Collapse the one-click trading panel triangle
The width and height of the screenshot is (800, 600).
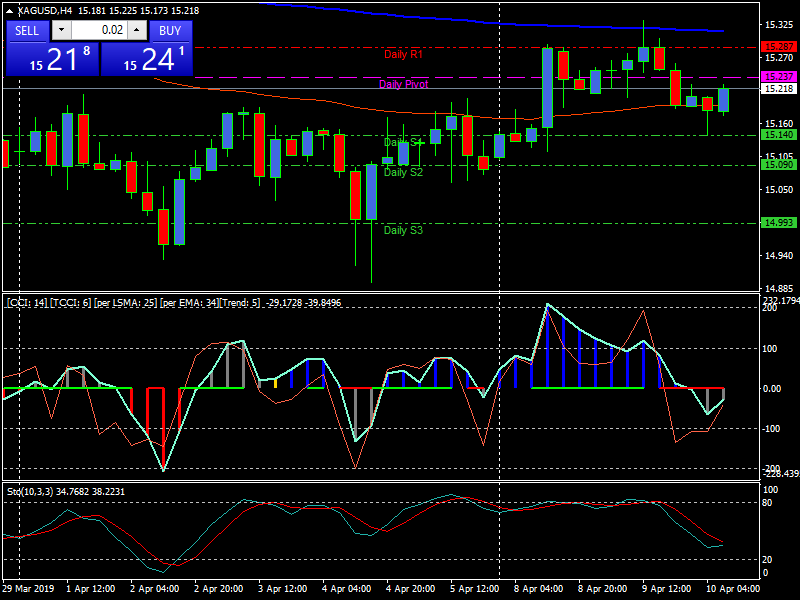point(10,10)
